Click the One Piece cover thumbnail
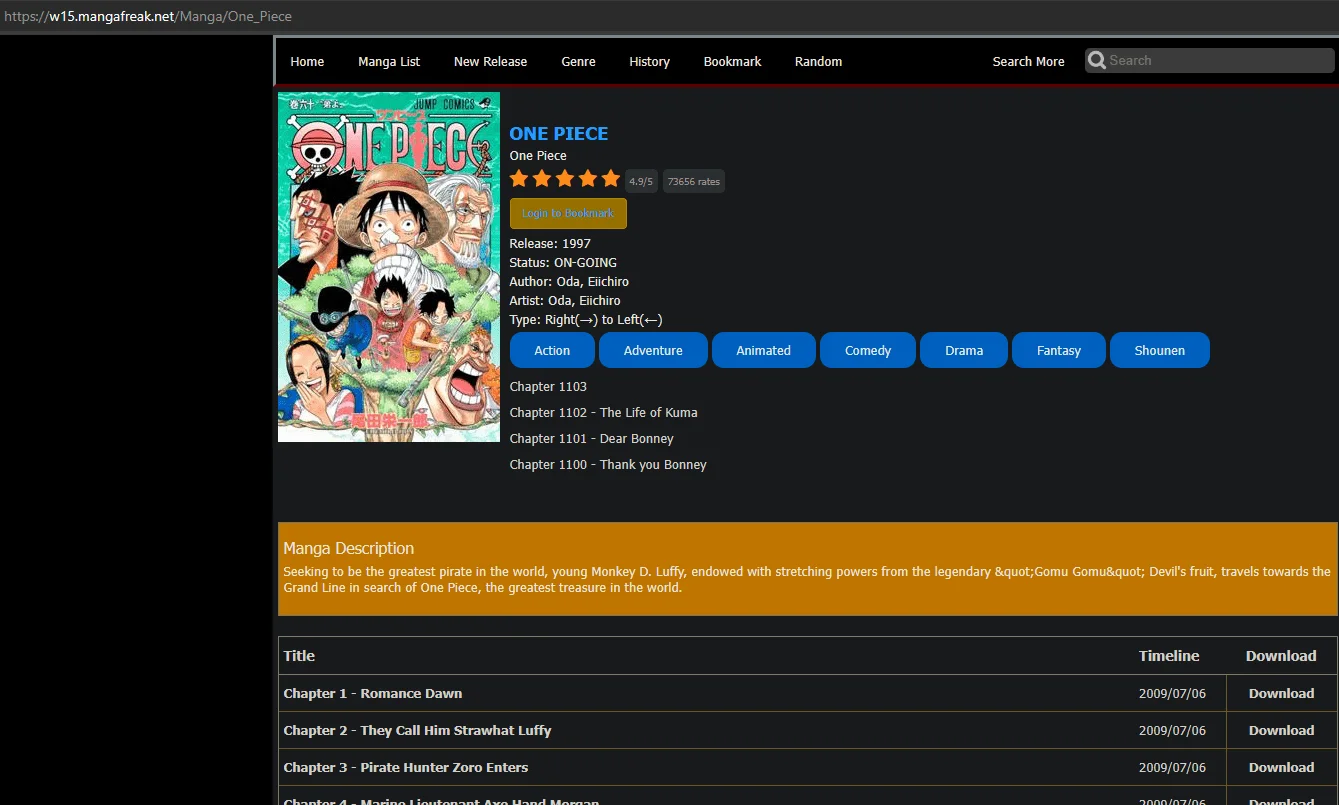Image resolution: width=1339 pixels, height=805 pixels. click(389, 267)
